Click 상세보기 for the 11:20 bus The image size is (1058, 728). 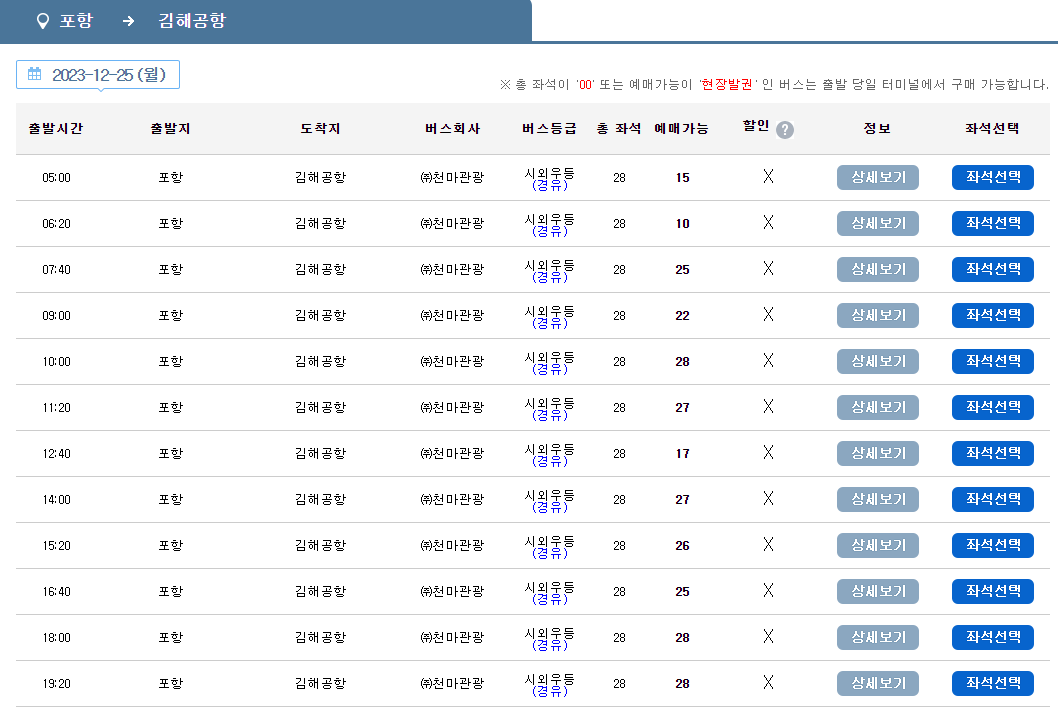(x=878, y=408)
